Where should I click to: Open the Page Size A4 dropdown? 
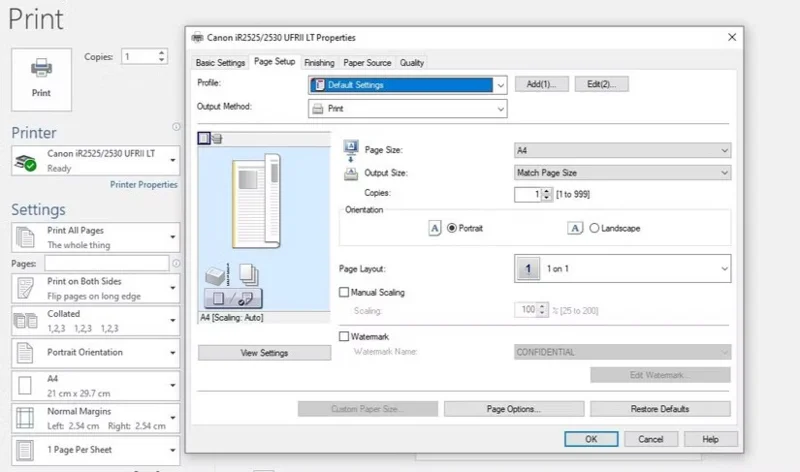pos(622,151)
